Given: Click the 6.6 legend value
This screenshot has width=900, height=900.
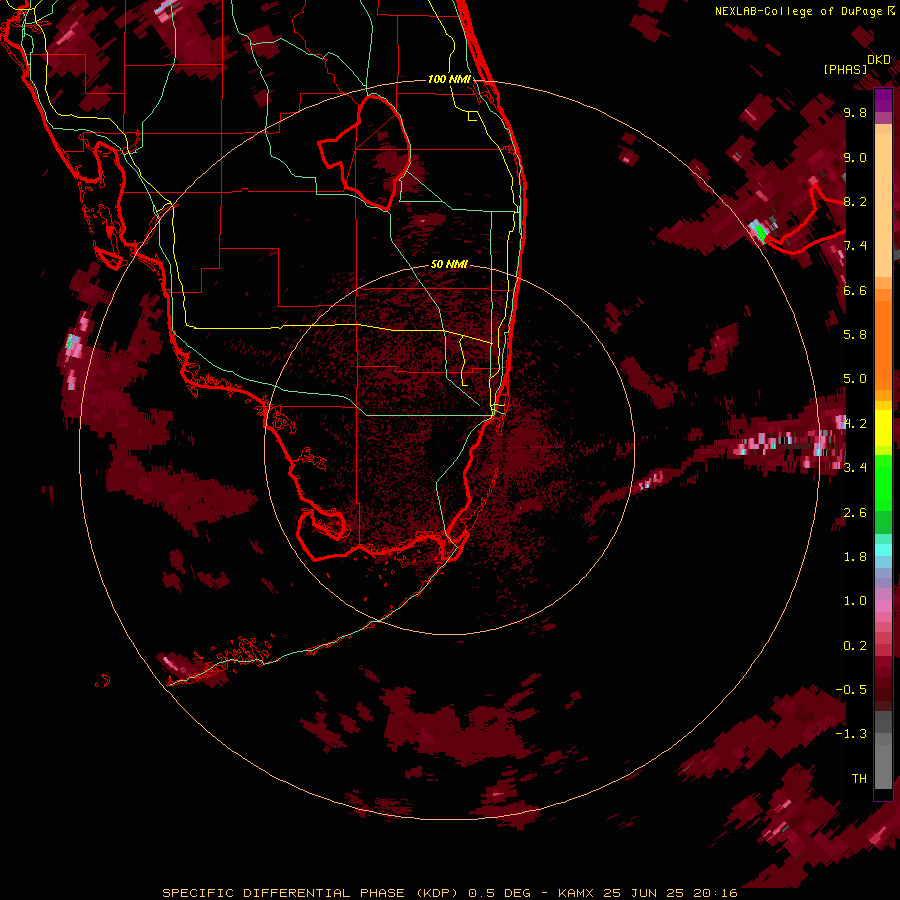Looking at the screenshot, I should (855, 290).
